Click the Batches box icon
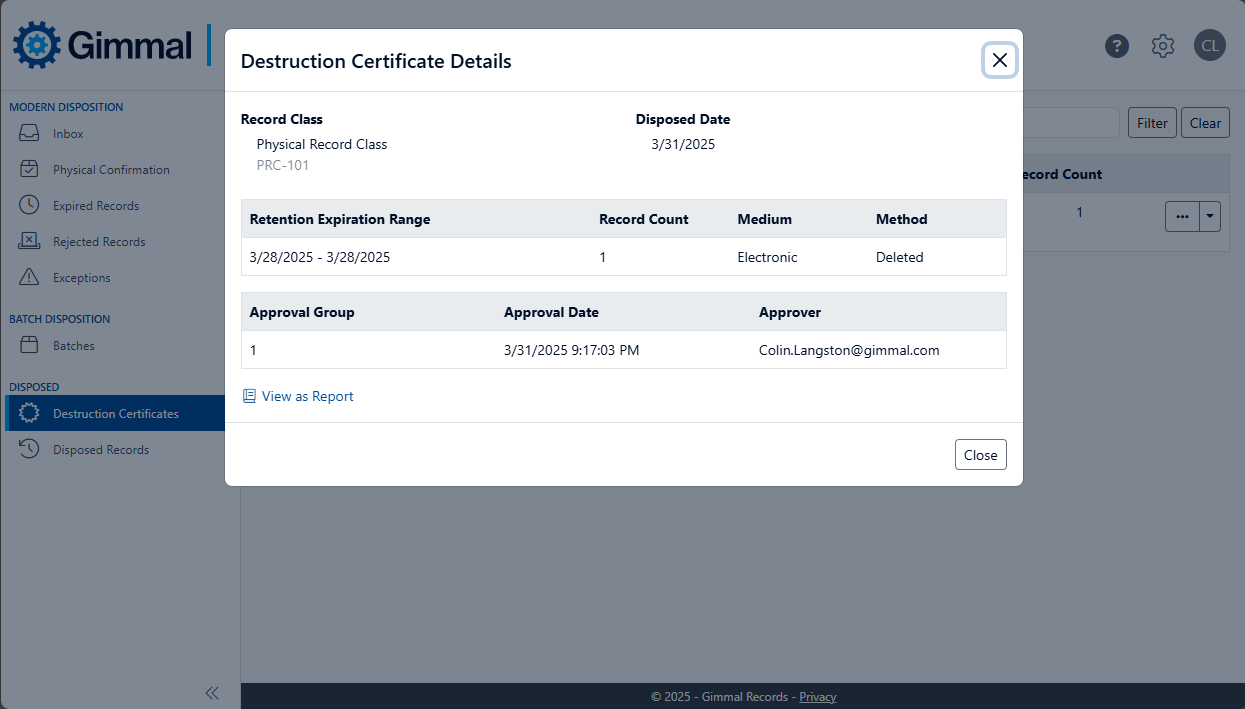 pos(30,345)
